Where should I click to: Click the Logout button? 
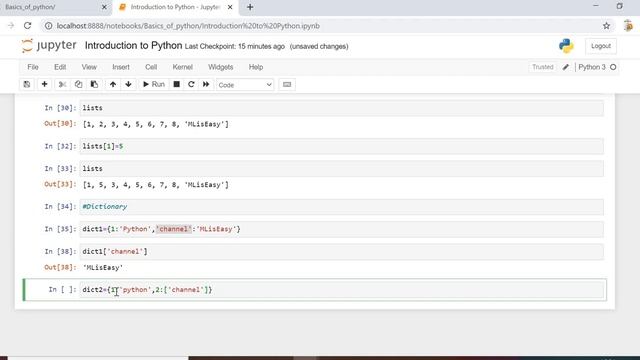click(601, 46)
